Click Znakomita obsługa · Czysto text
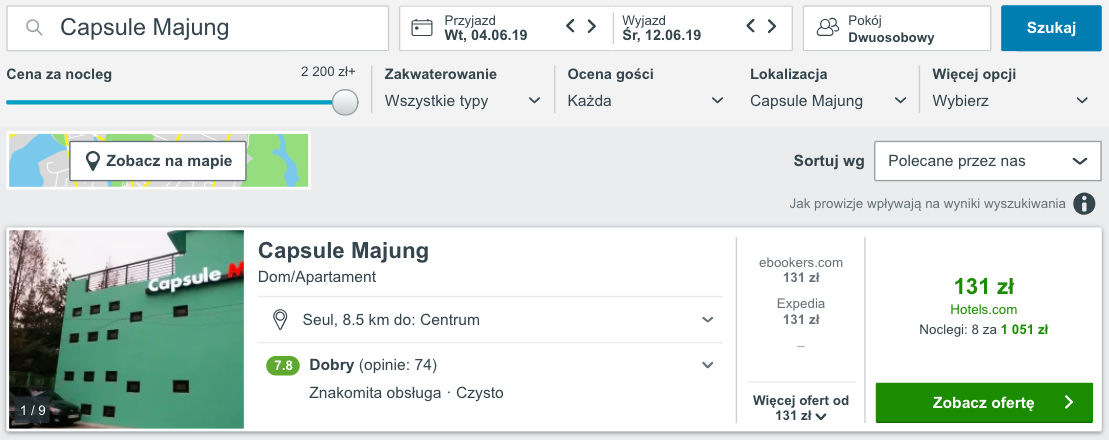The width and height of the screenshot is (1109, 440). point(406,393)
